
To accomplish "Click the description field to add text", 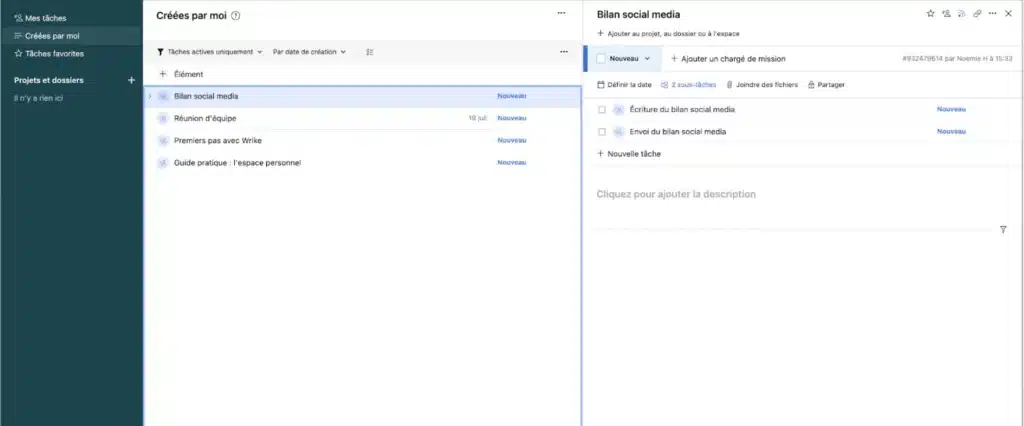I will [676, 194].
